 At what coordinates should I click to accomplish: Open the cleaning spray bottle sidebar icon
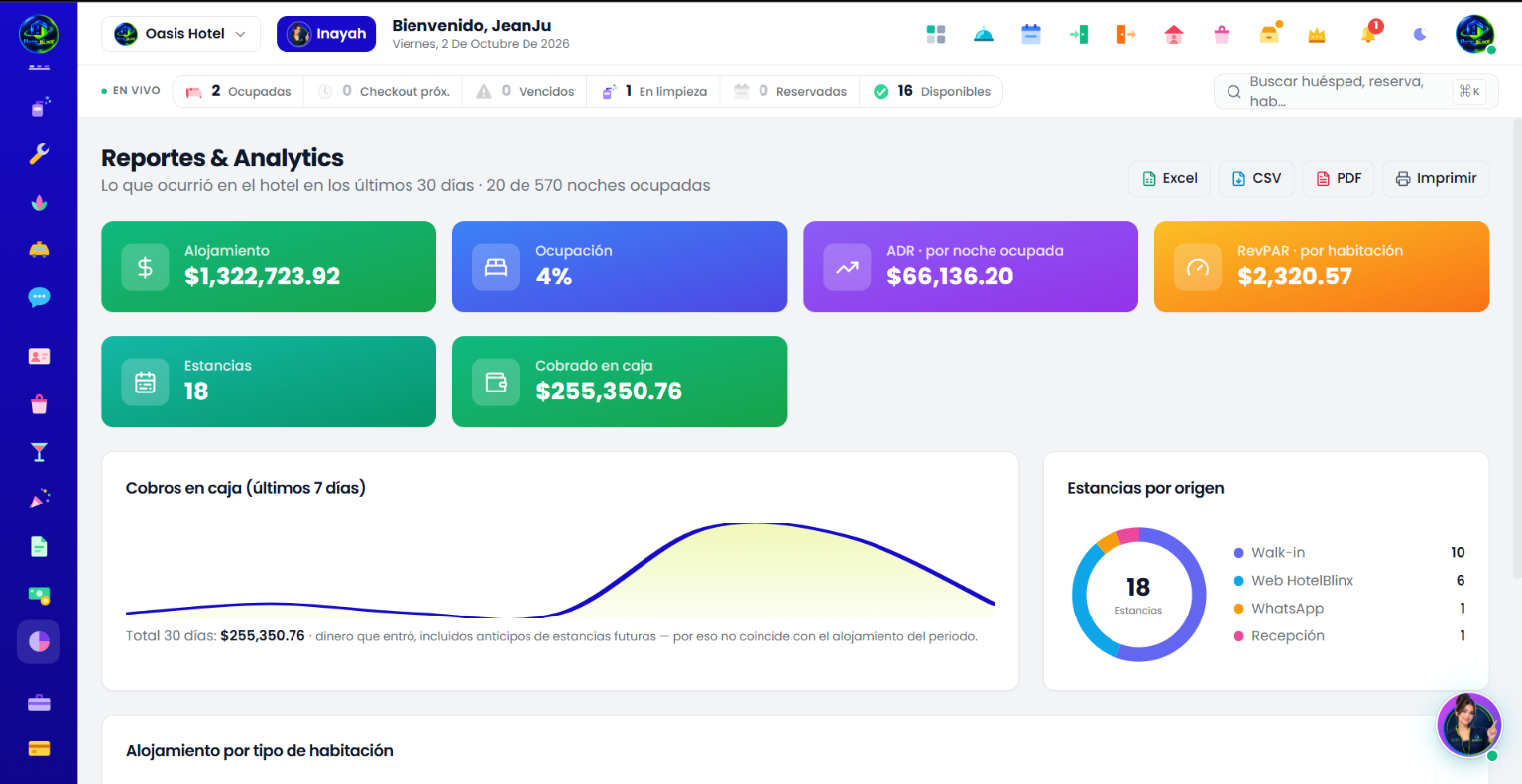click(x=39, y=106)
